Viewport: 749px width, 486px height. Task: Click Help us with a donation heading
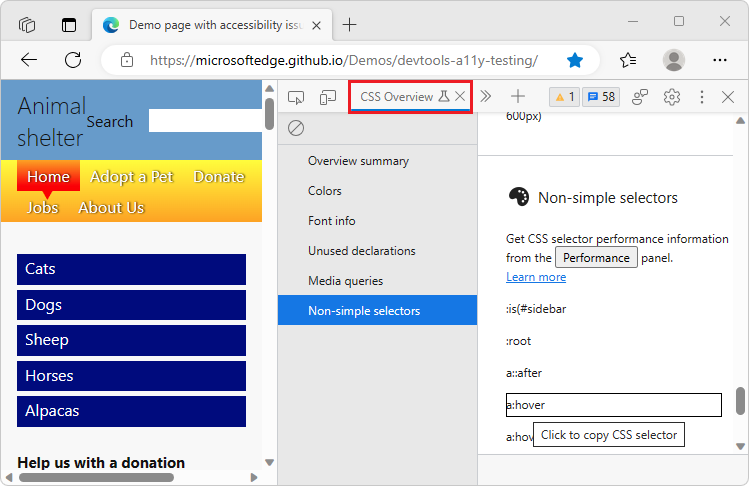101,463
